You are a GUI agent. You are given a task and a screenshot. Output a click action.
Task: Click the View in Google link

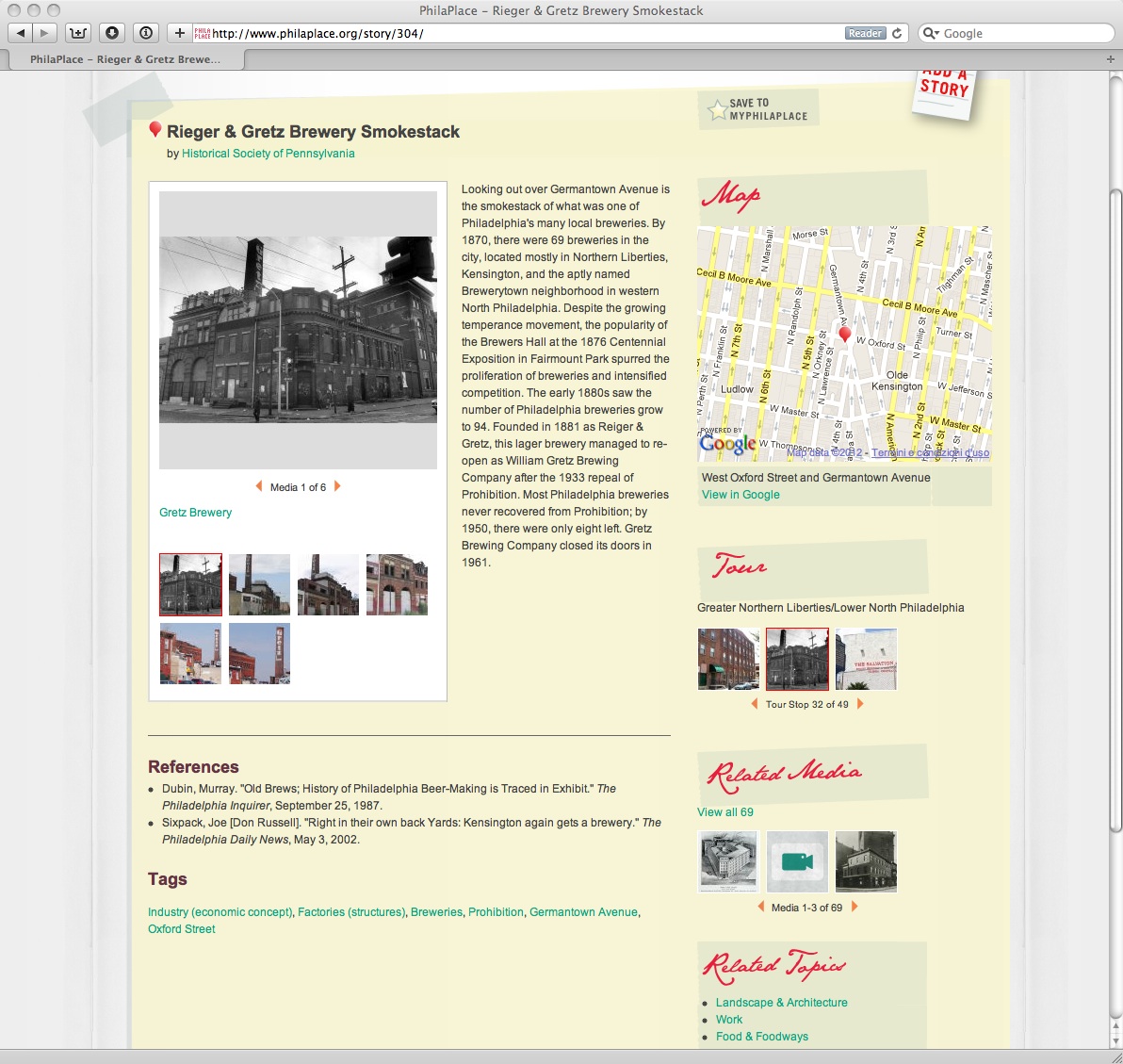pyautogui.click(x=741, y=495)
